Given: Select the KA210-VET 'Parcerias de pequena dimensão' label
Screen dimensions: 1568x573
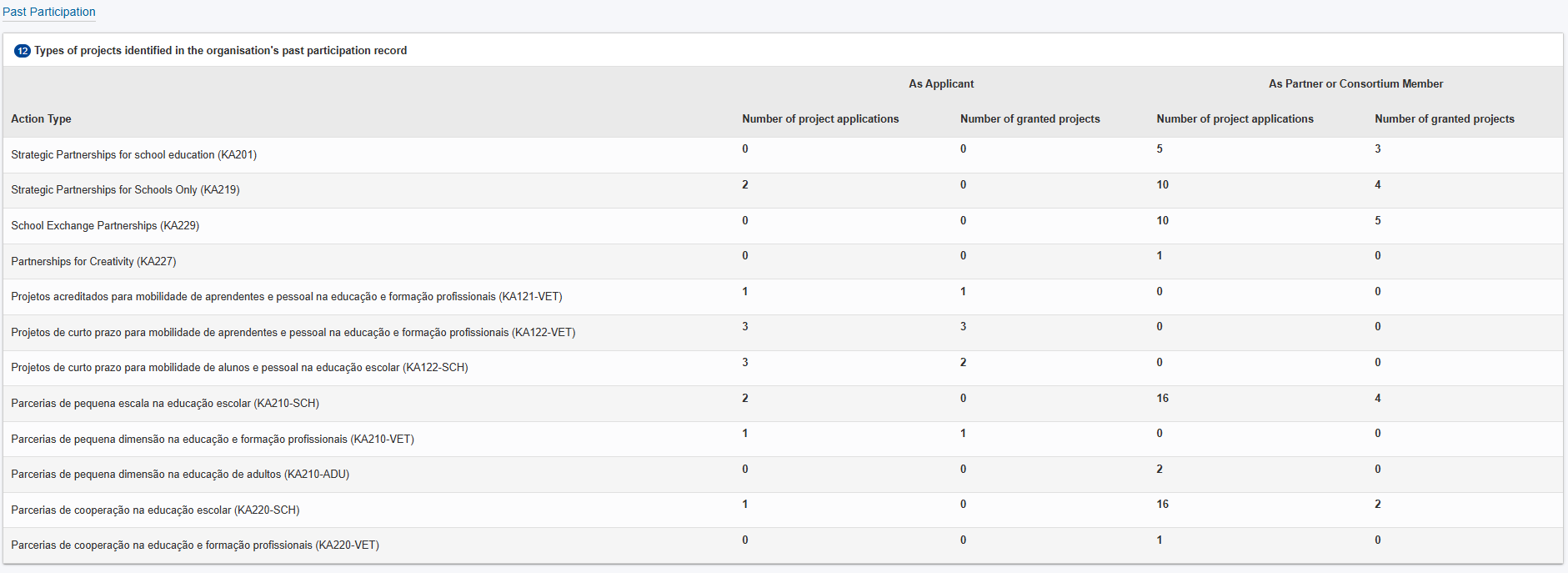Looking at the screenshot, I should (x=213, y=440).
